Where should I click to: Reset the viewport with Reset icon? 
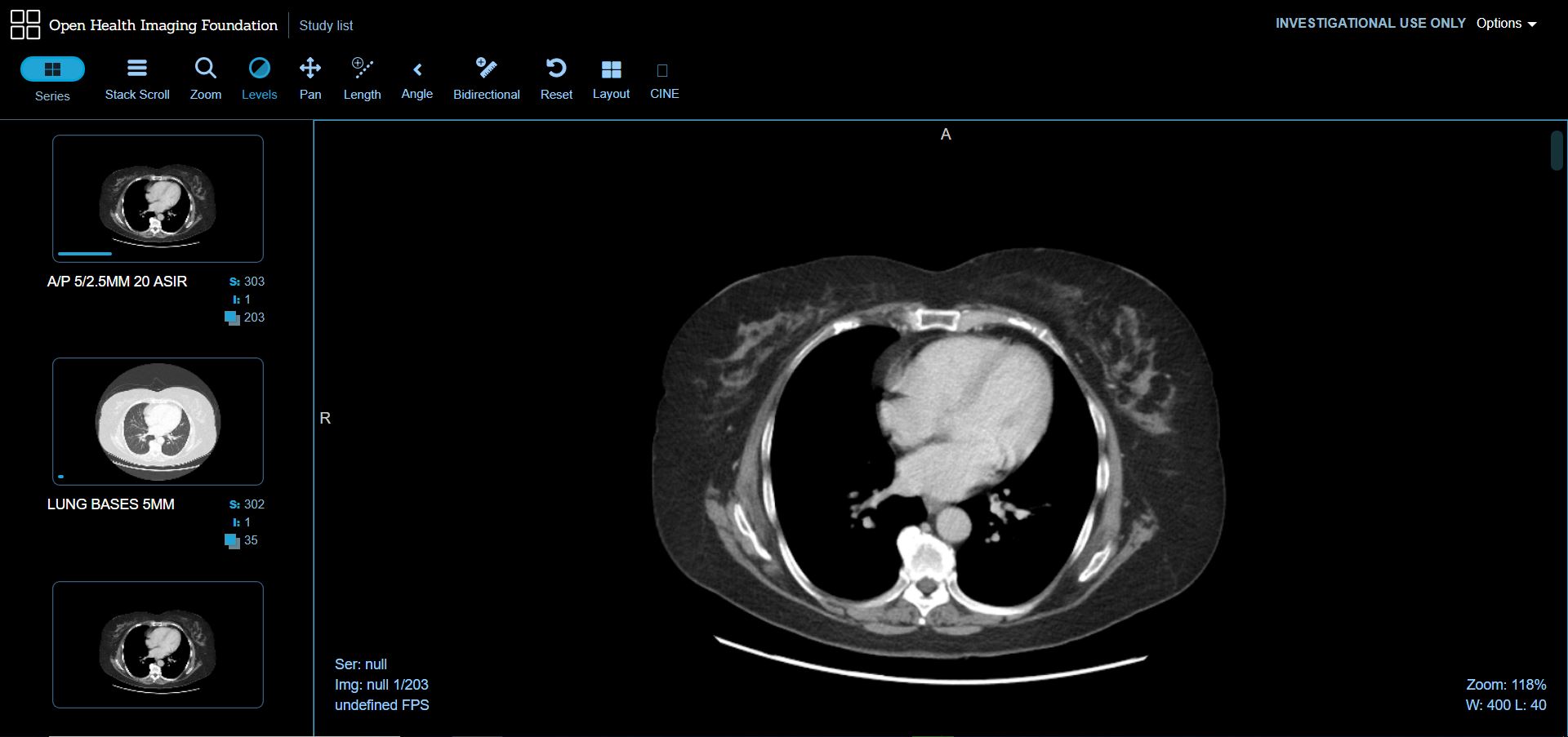556,79
